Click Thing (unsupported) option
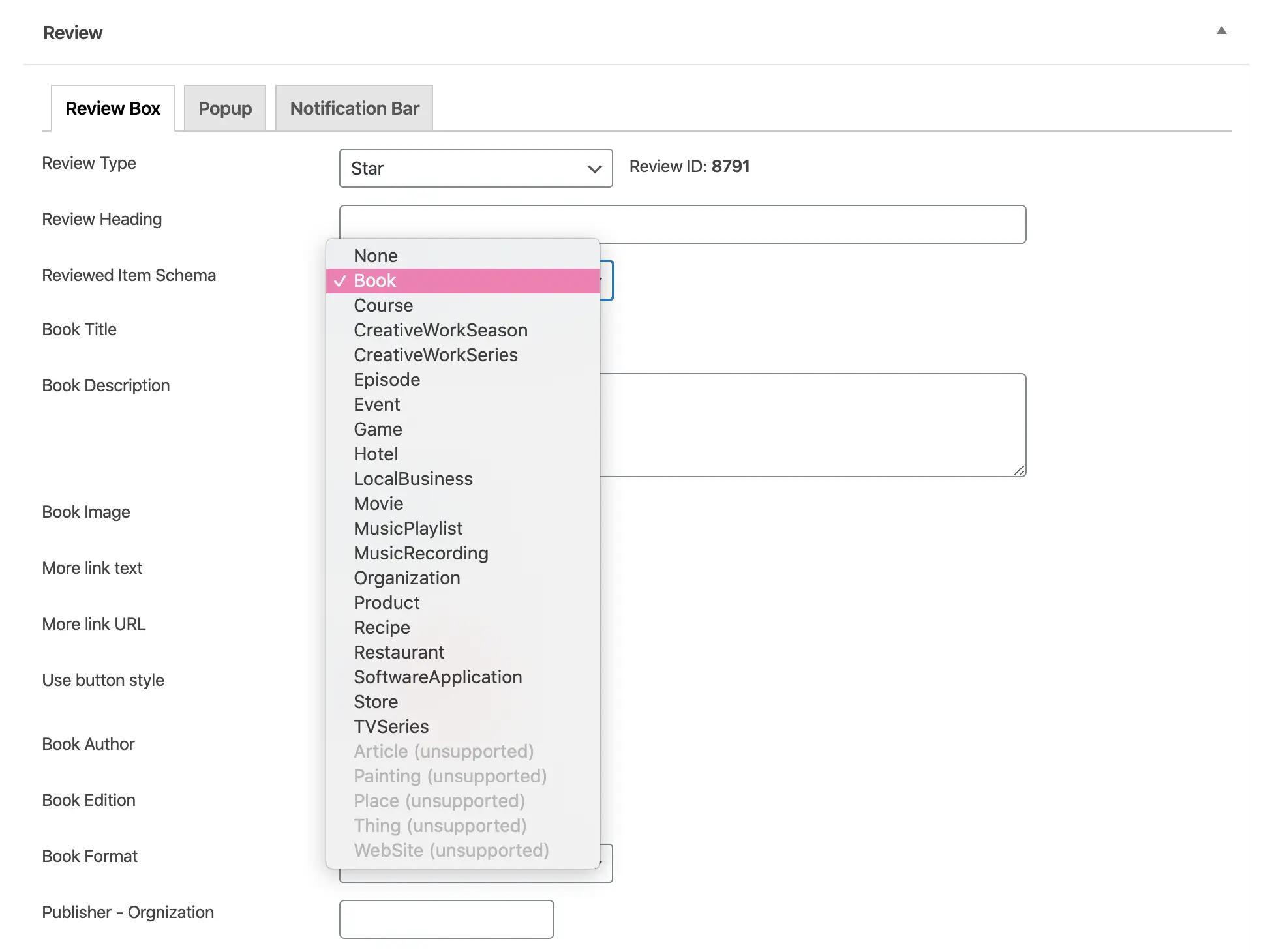The height and width of the screenshot is (952, 1272). [x=462, y=826]
